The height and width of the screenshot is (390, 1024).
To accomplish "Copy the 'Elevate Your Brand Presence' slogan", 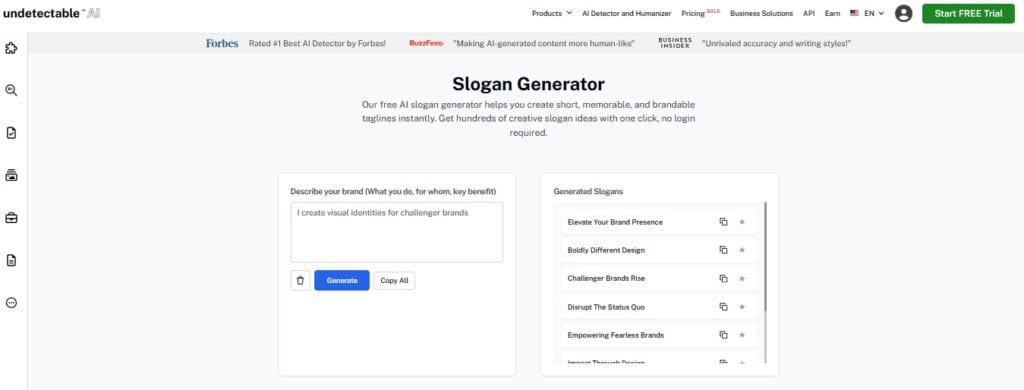I will click(x=723, y=222).
